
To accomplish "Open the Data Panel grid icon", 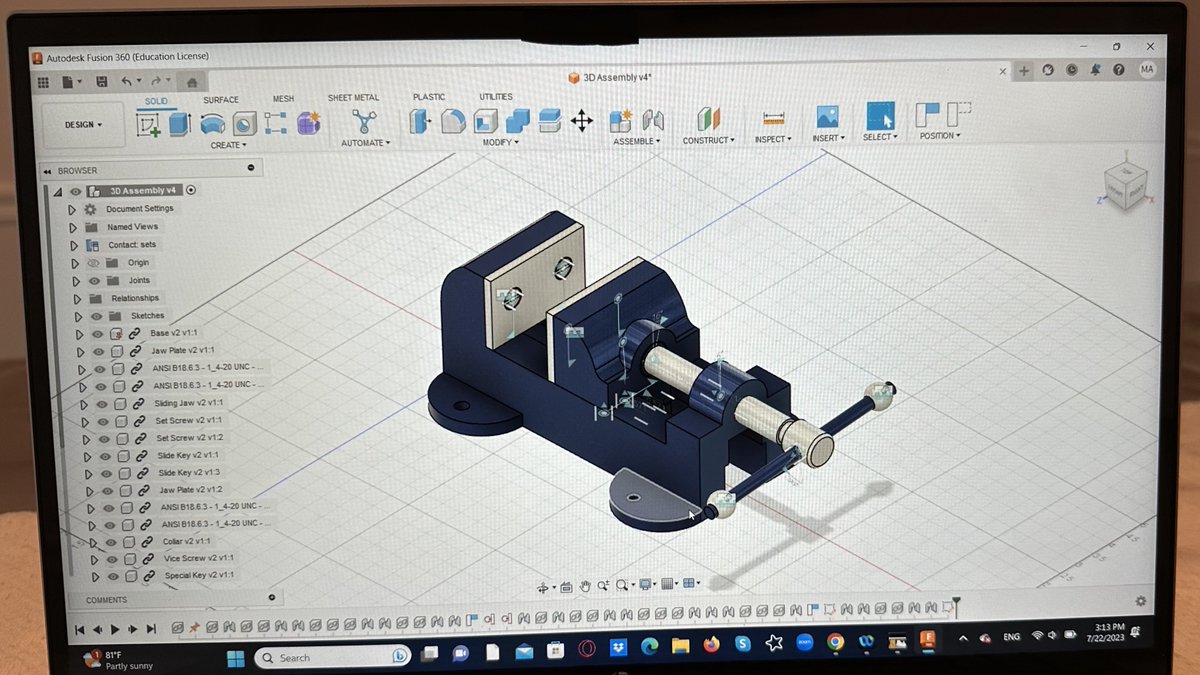I will (43, 82).
